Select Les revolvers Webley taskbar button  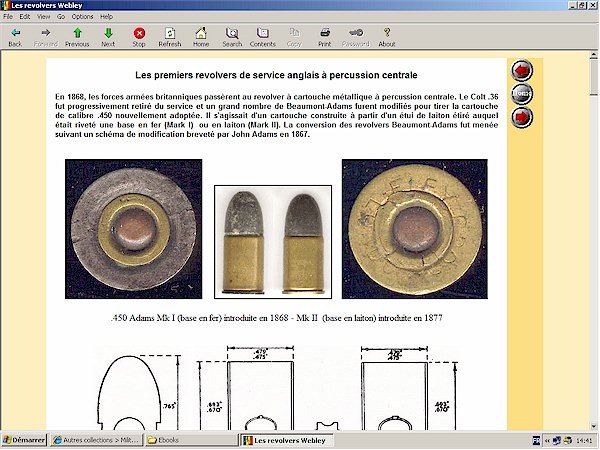coord(286,440)
